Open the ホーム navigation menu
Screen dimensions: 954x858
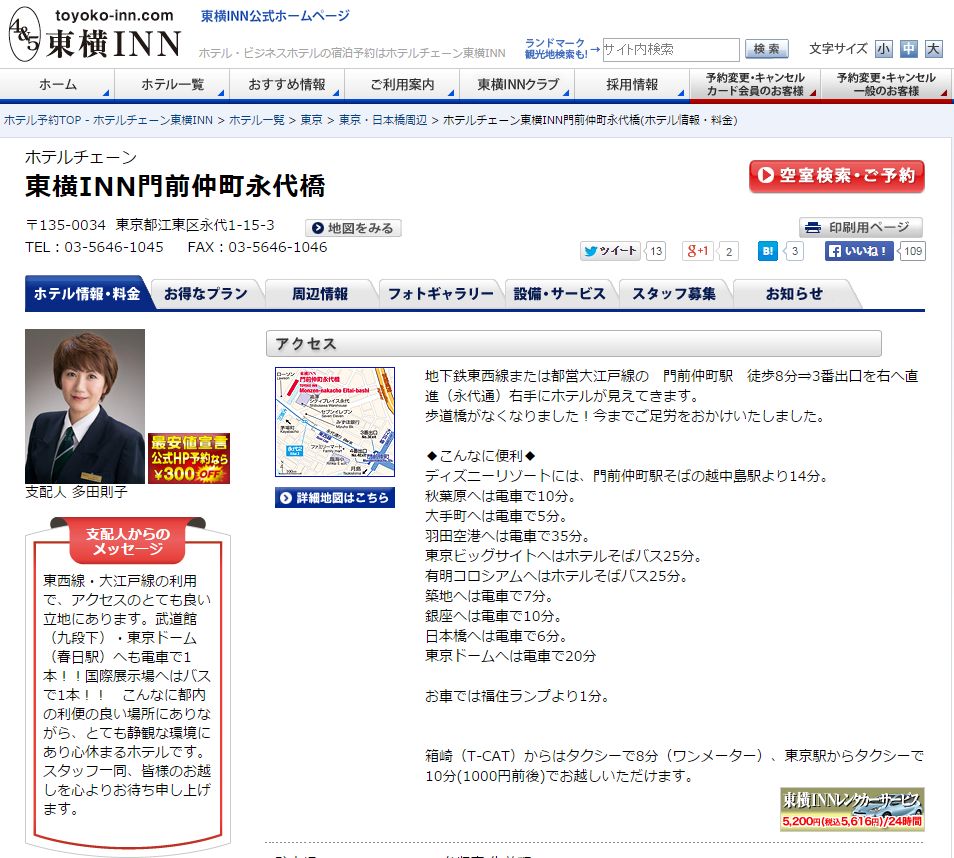[58, 85]
